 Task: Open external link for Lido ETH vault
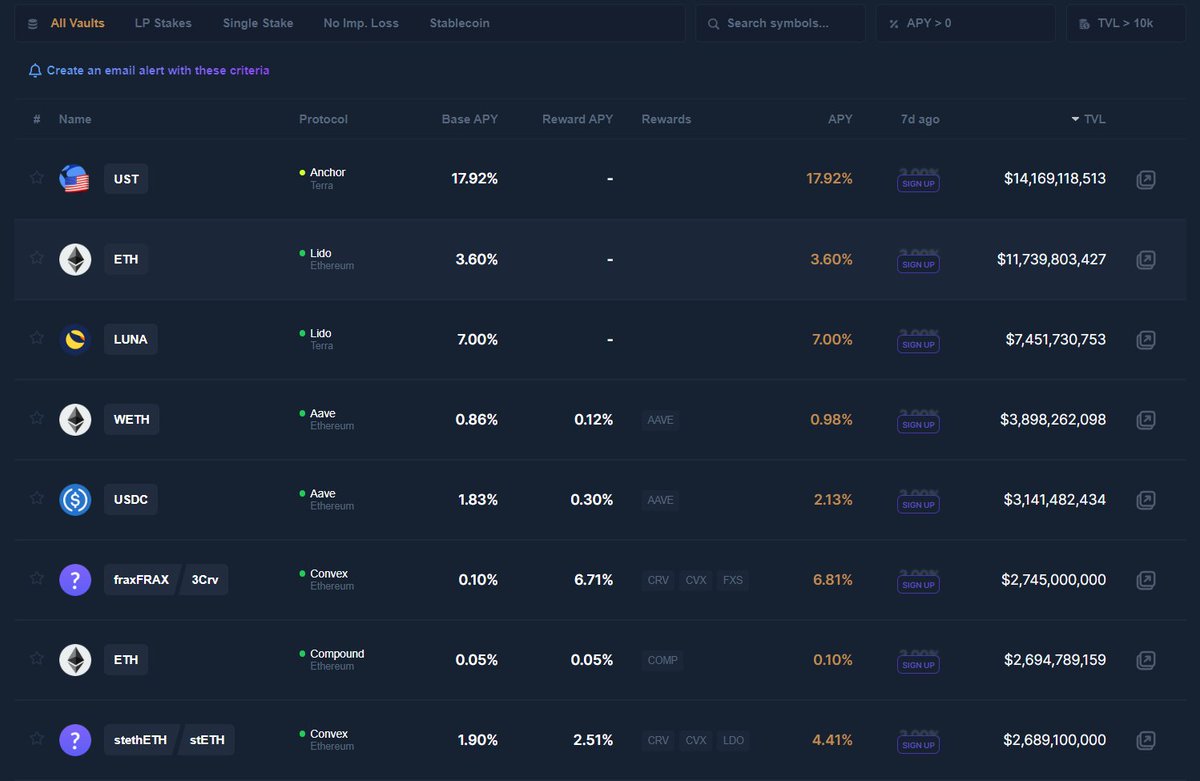point(1146,260)
